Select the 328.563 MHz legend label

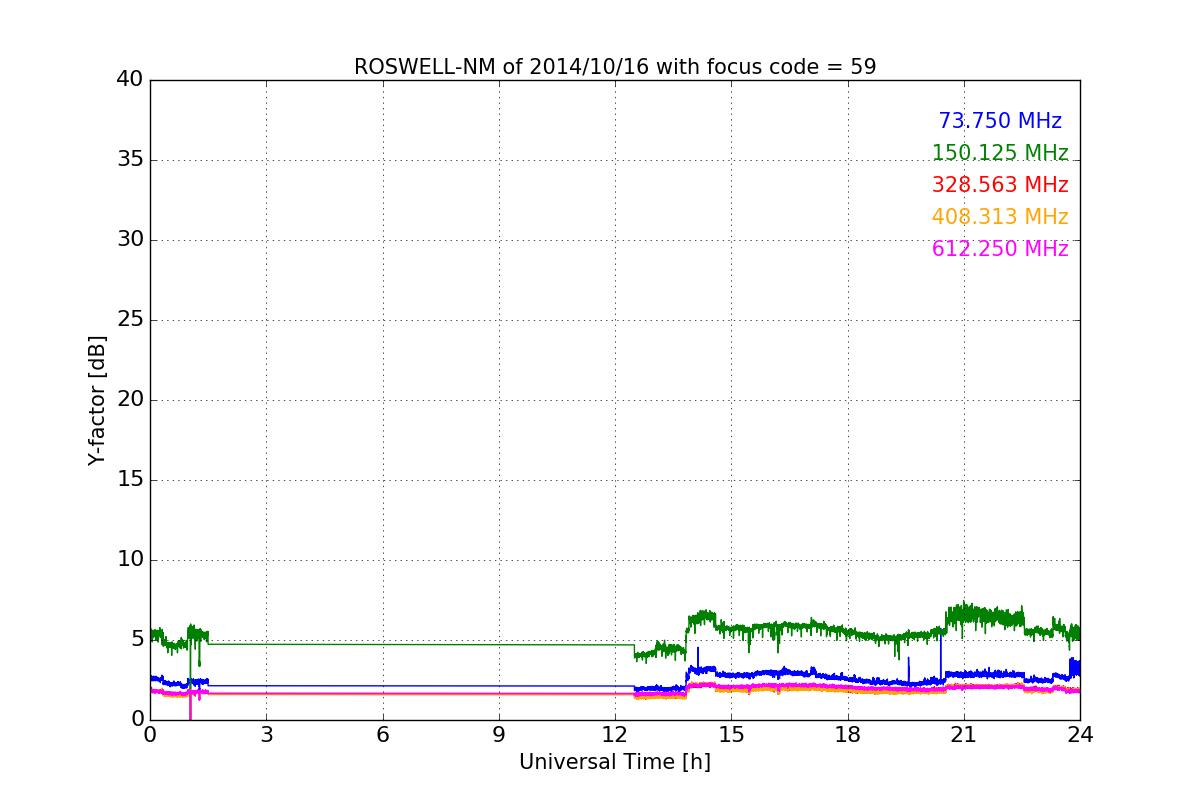point(1000,185)
